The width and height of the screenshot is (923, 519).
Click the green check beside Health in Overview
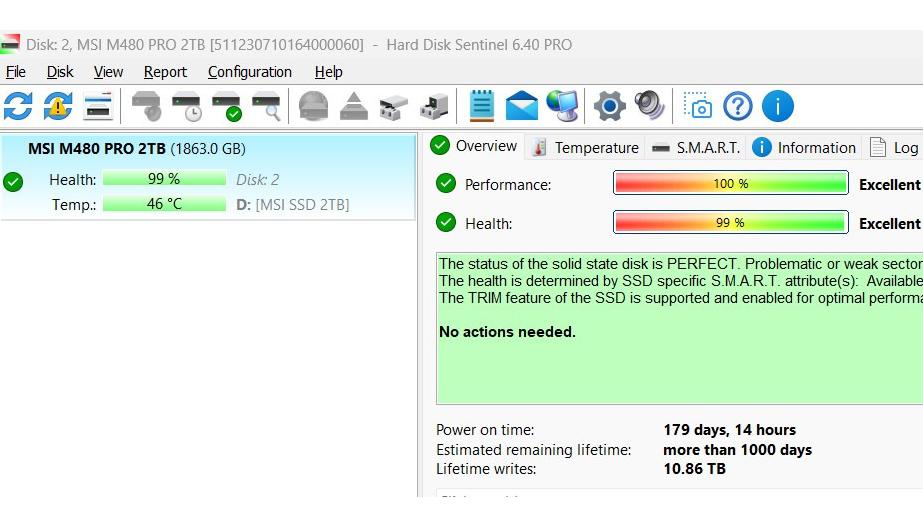pyautogui.click(x=446, y=222)
